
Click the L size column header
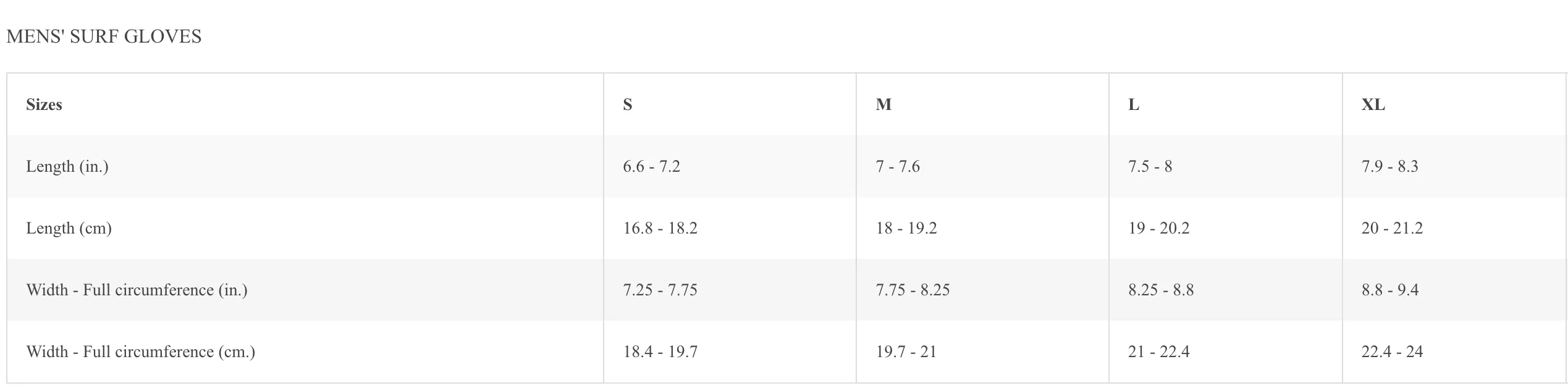1226,104
